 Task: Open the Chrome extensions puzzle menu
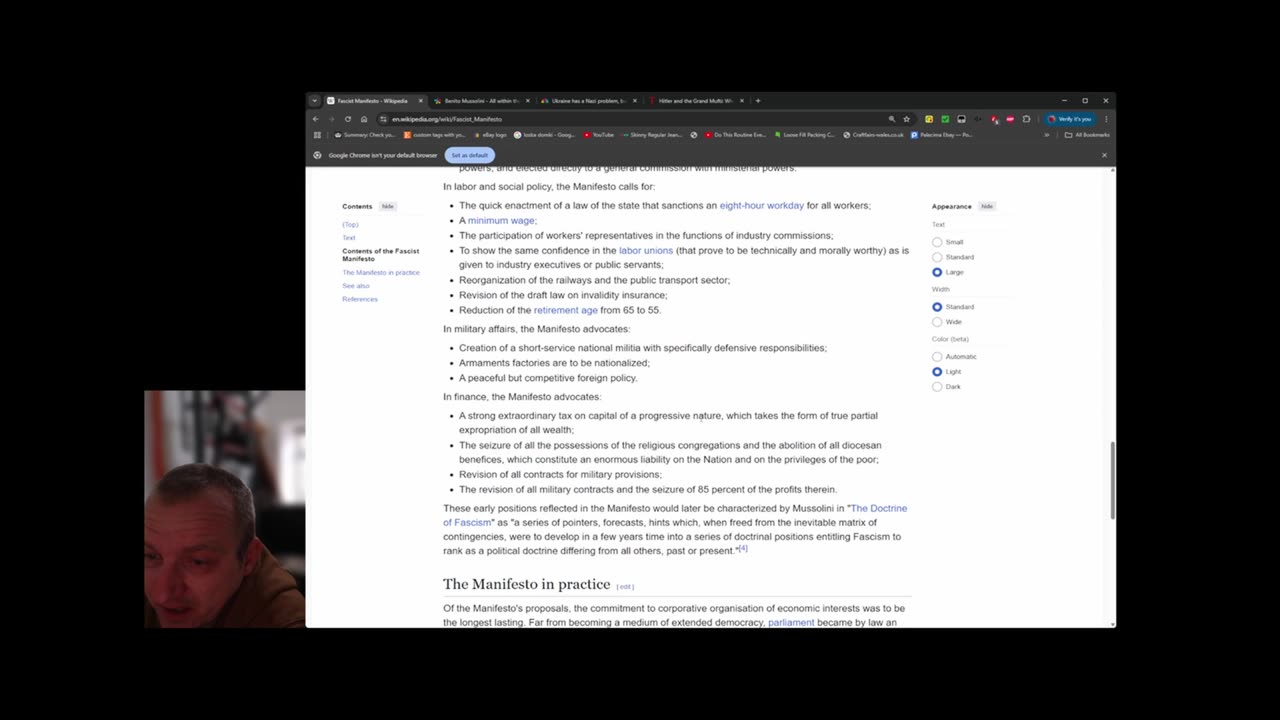pos(1026,119)
